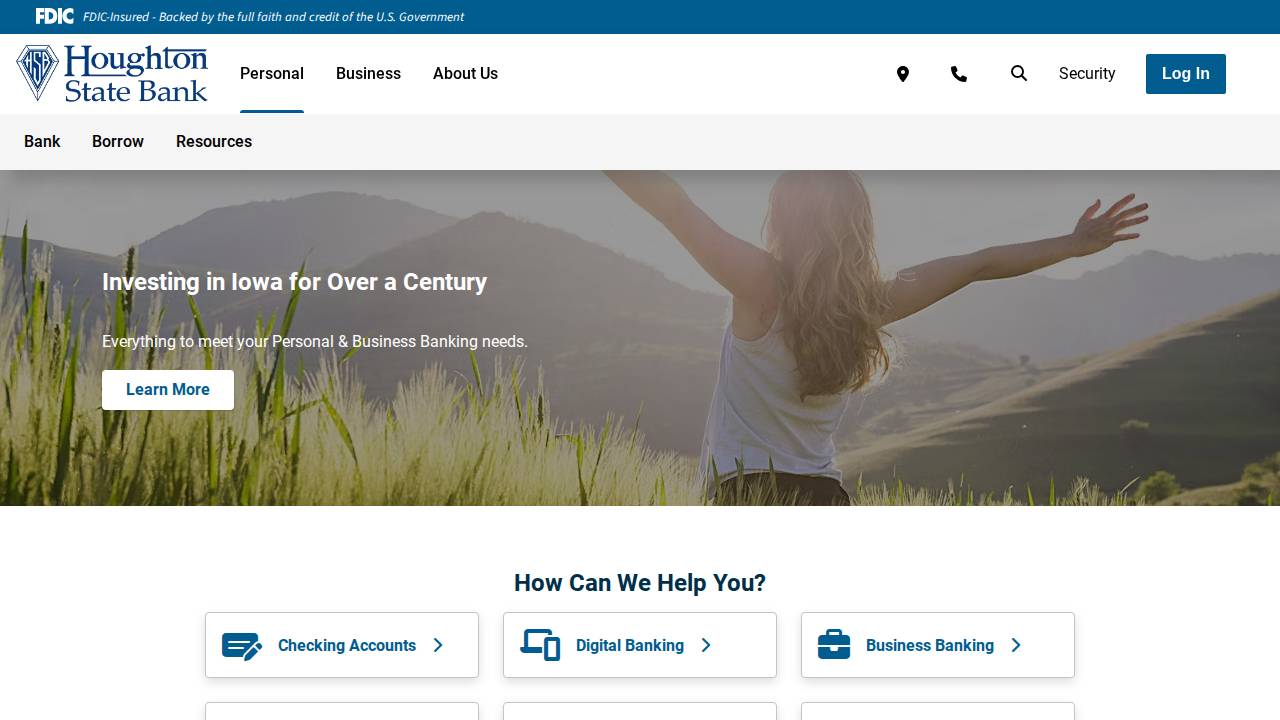Click the Business Banking briefcase icon
This screenshot has height=720, width=1280.
coord(833,645)
